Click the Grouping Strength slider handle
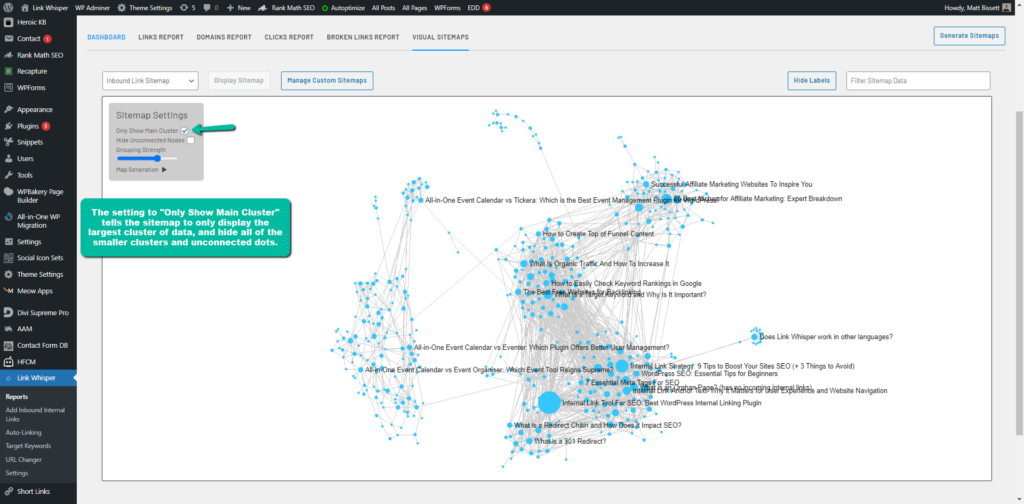The image size is (1024, 504). (158, 158)
